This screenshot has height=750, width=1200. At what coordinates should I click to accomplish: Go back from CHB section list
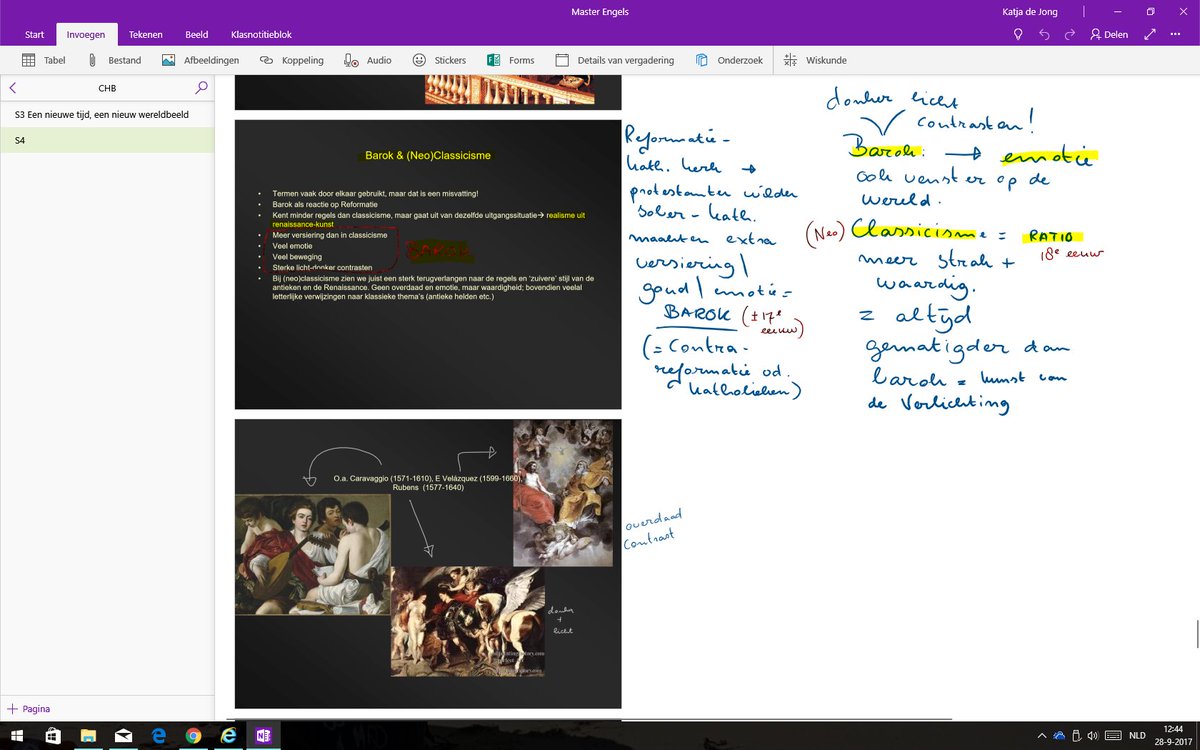coord(12,88)
